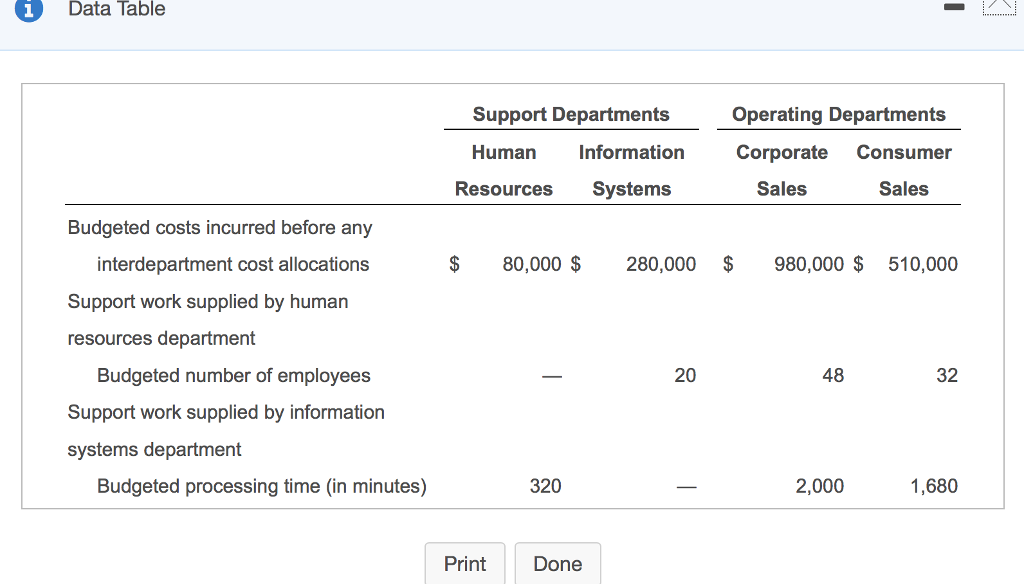Screen dimensions: 1024x584
Task: Click the Corporate Sales column header
Action: coord(782,170)
